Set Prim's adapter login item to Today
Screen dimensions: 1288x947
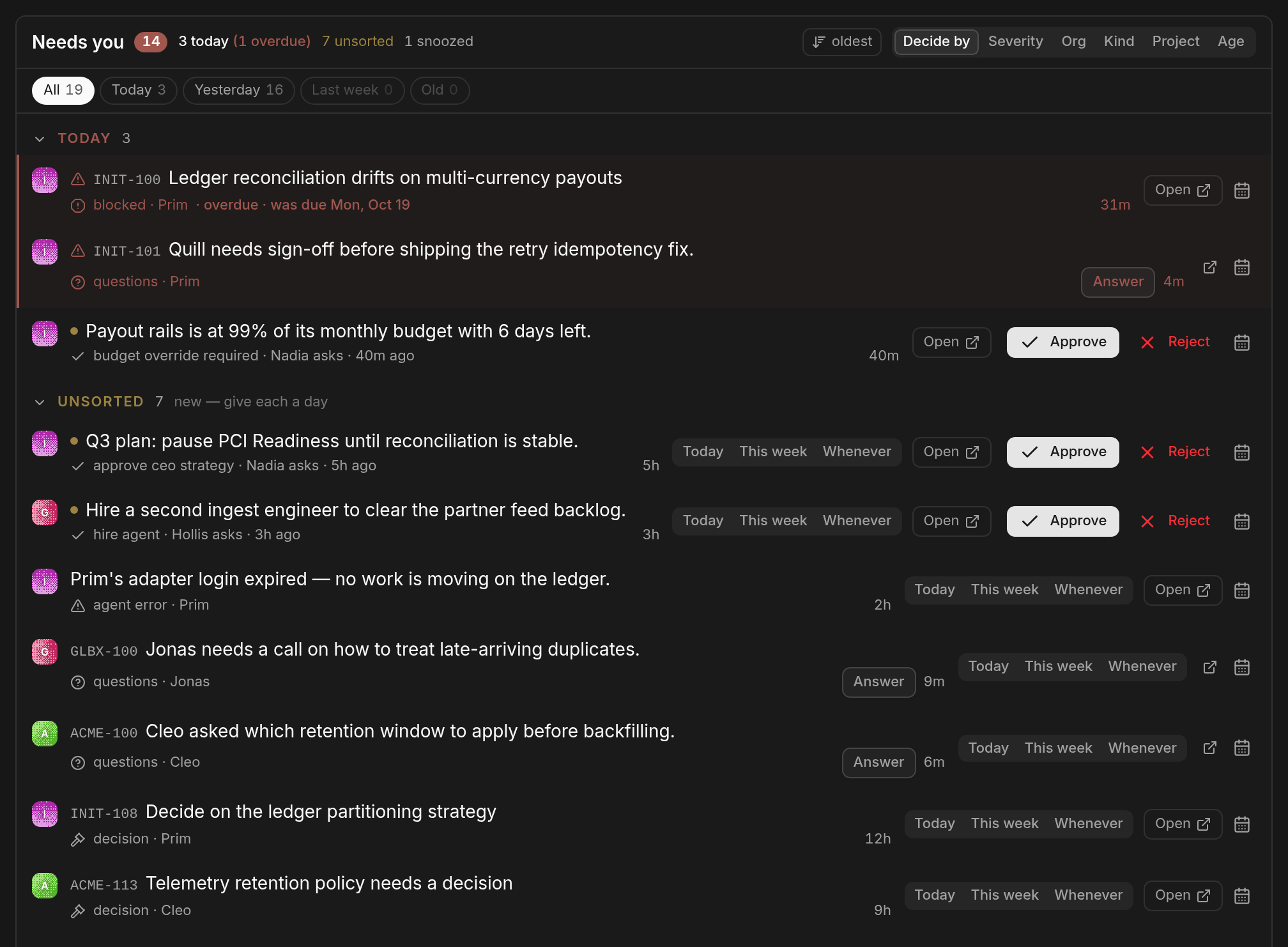[x=935, y=590]
